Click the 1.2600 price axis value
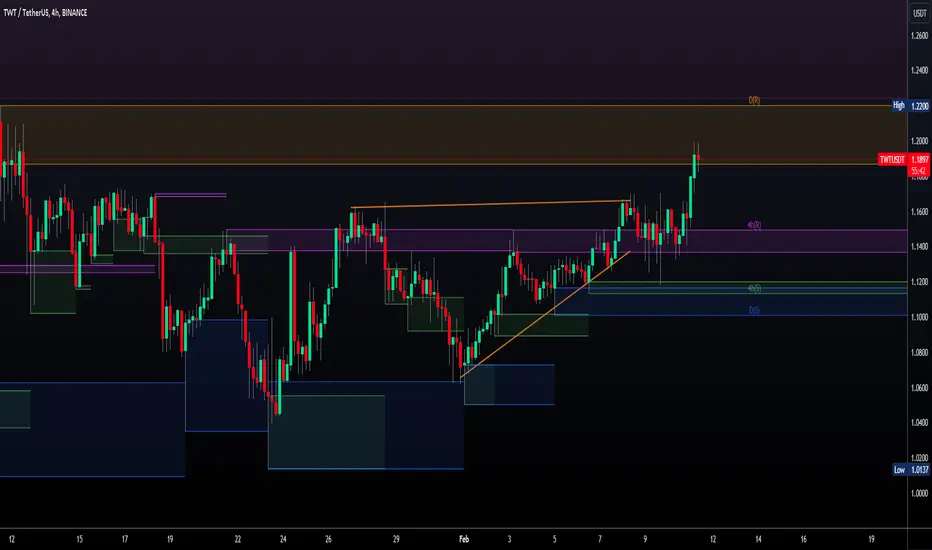The image size is (932, 550). point(919,36)
